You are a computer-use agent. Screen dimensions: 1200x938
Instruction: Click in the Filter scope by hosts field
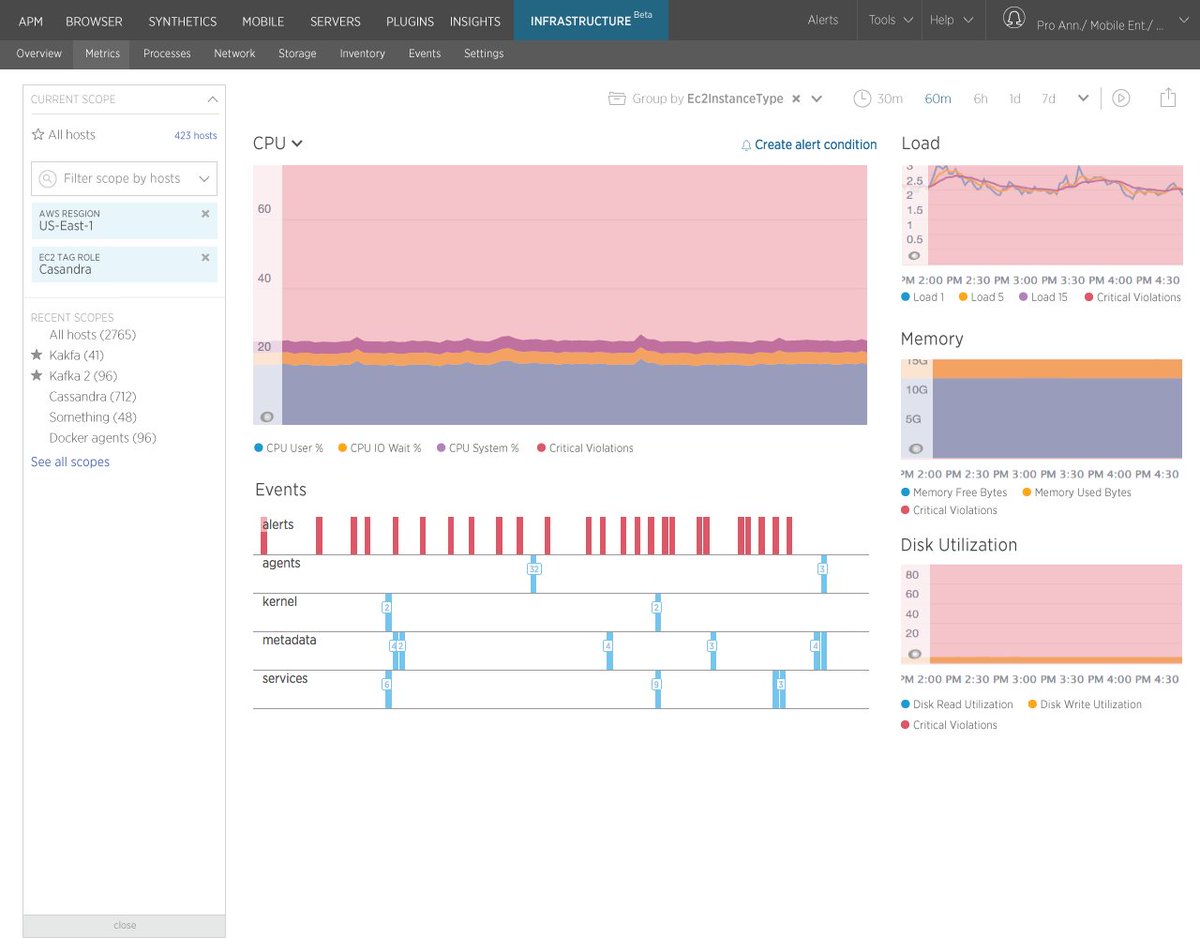pyautogui.click(x=124, y=179)
